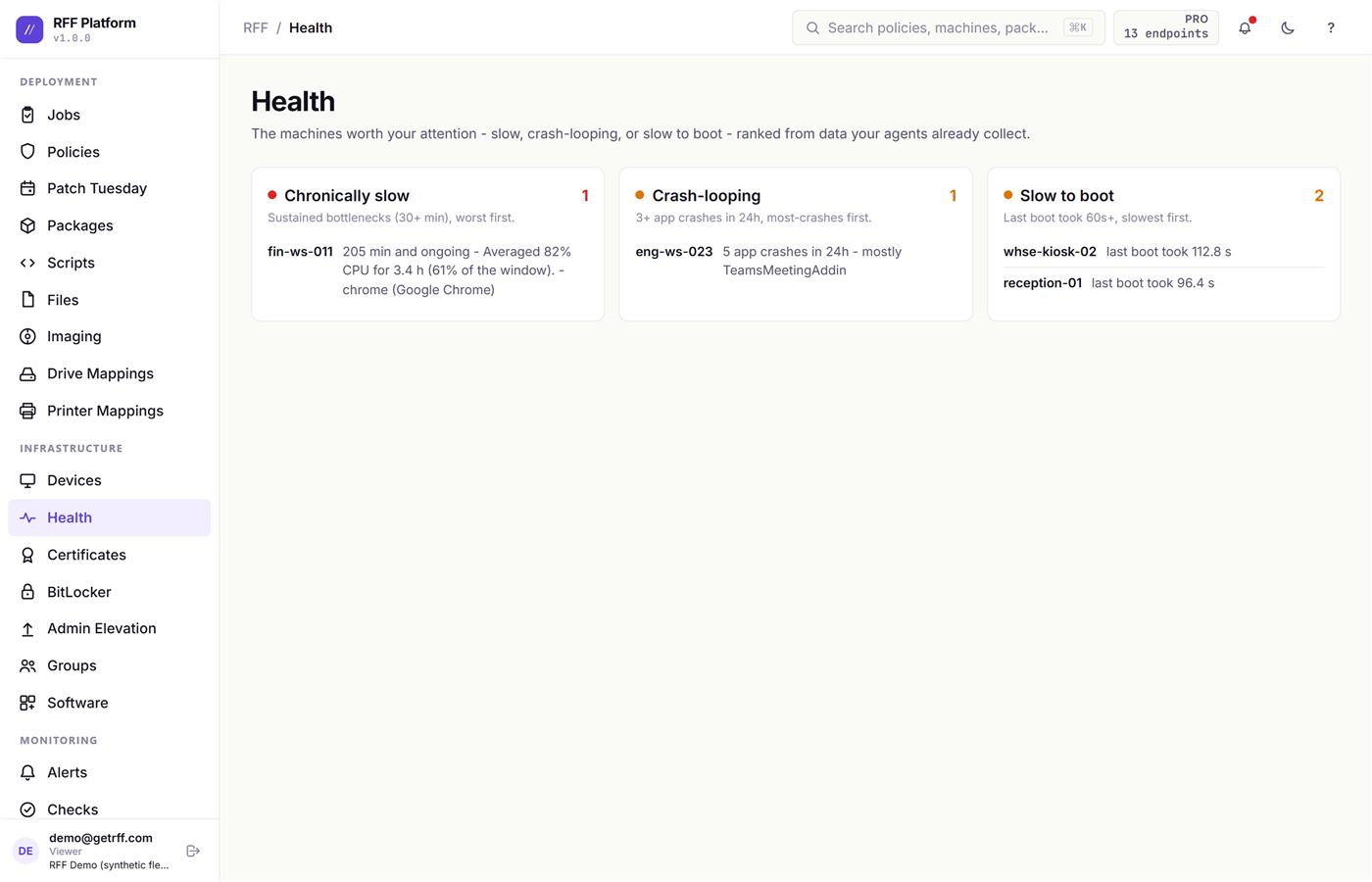Open the whse-kiosk-02 machine entry
1372x882 pixels.
(1050, 252)
